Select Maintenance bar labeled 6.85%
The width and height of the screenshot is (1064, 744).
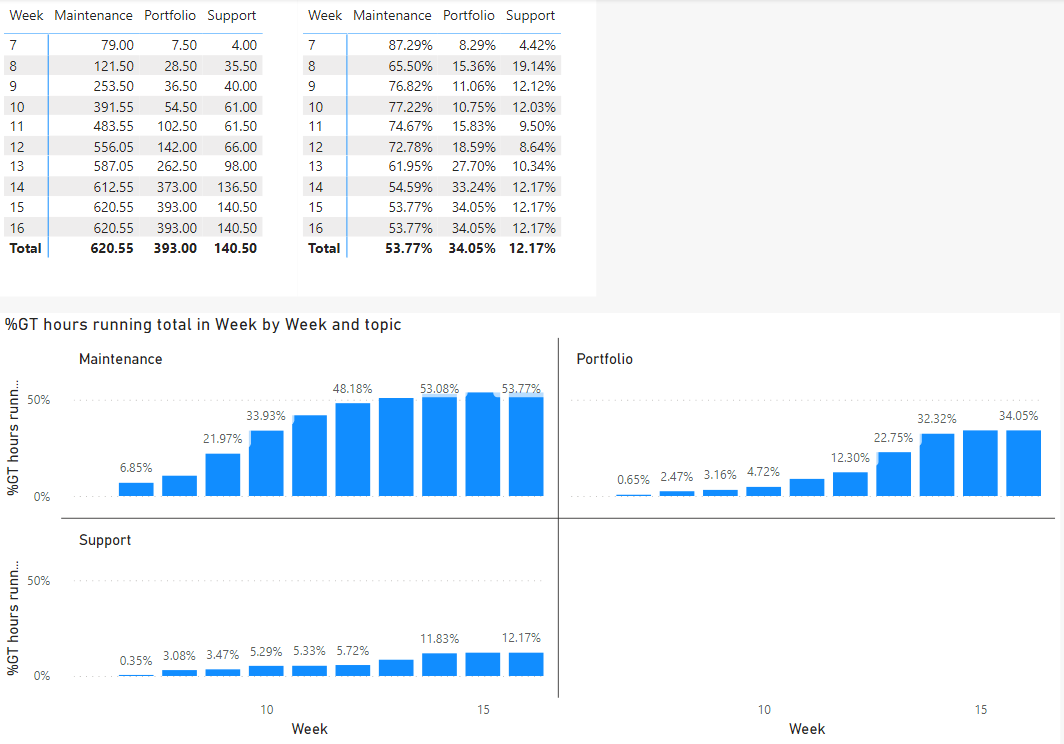[x=136, y=489]
